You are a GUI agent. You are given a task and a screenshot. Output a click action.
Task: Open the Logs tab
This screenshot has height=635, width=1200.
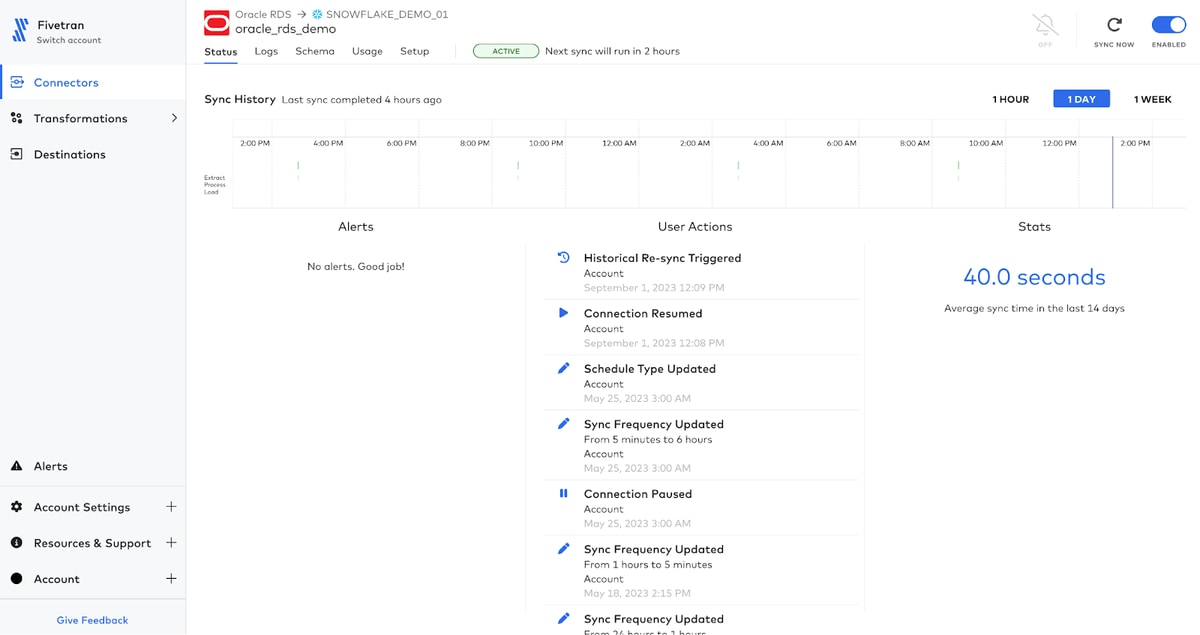tap(266, 51)
